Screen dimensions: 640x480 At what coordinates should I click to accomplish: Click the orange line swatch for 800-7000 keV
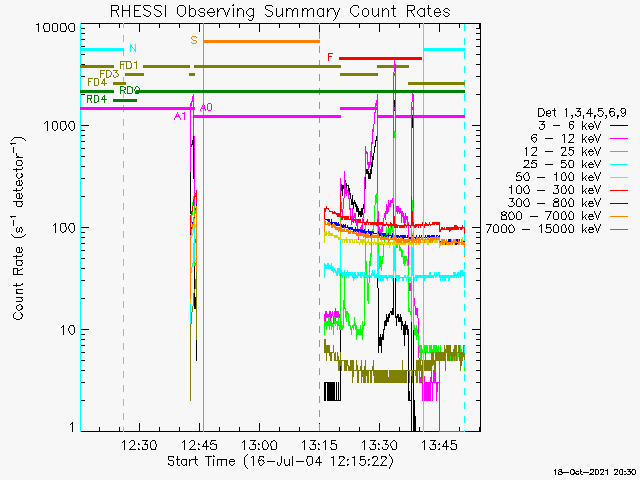coord(619,216)
